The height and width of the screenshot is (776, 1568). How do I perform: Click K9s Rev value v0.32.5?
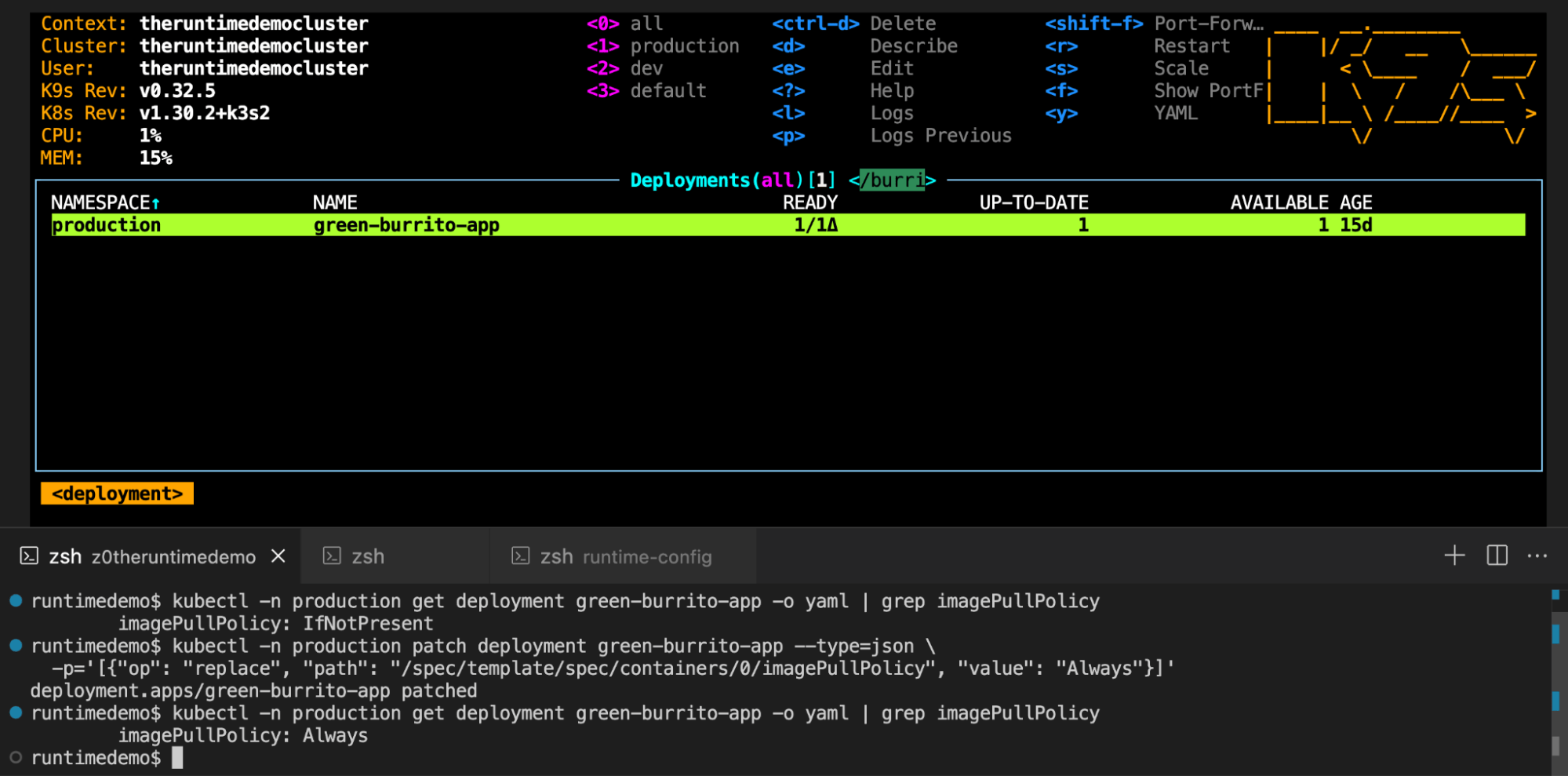[177, 90]
